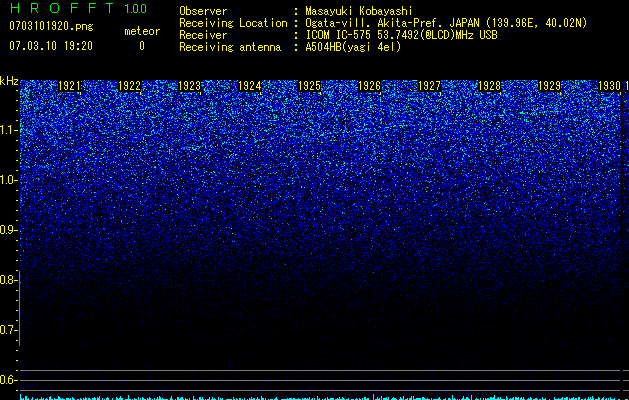Click the 1923 time marker
Image resolution: width=629 pixels, height=400 pixels.
pos(190,86)
